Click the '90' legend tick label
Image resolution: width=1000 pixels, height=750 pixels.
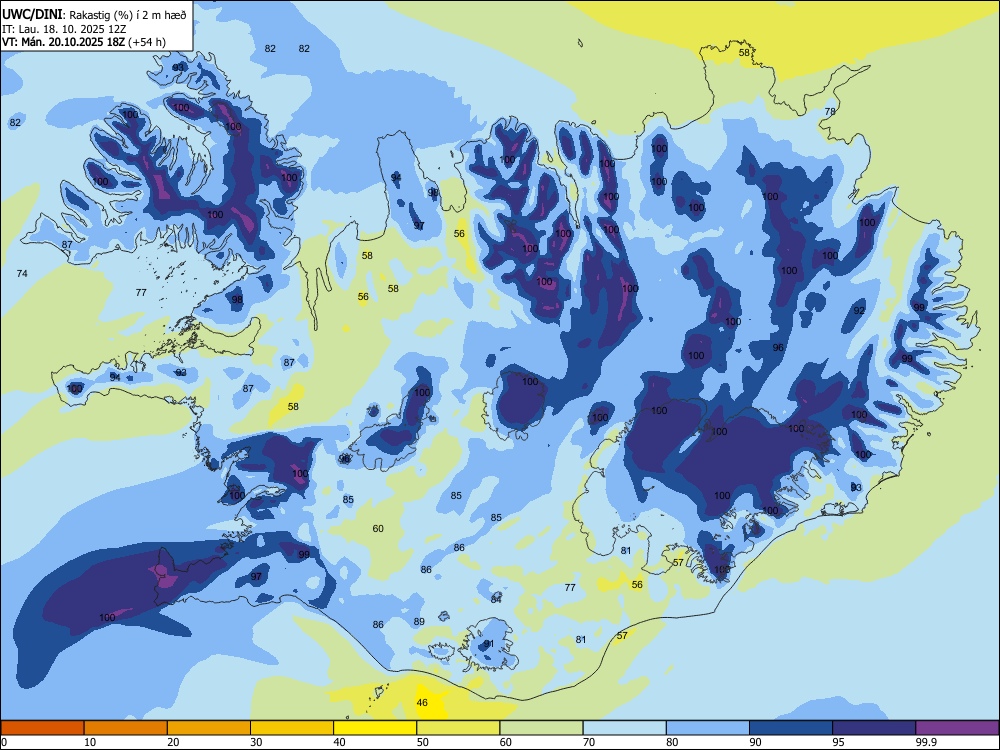click(755, 742)
